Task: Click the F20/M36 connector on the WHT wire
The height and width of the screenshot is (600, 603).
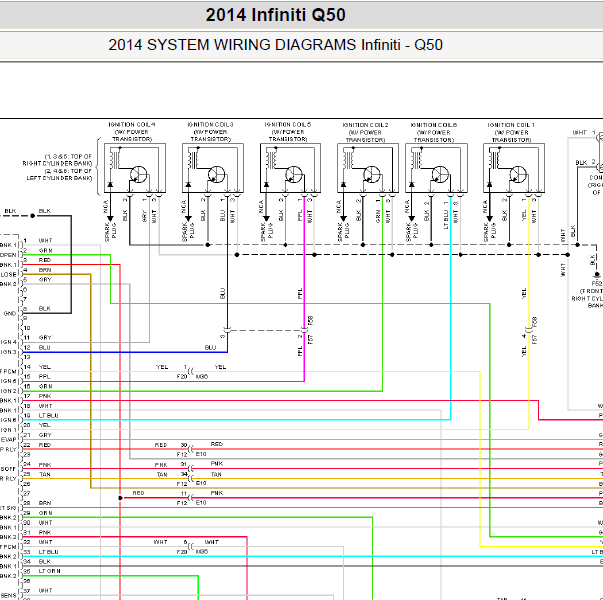Action: click(x=191, y=546)
